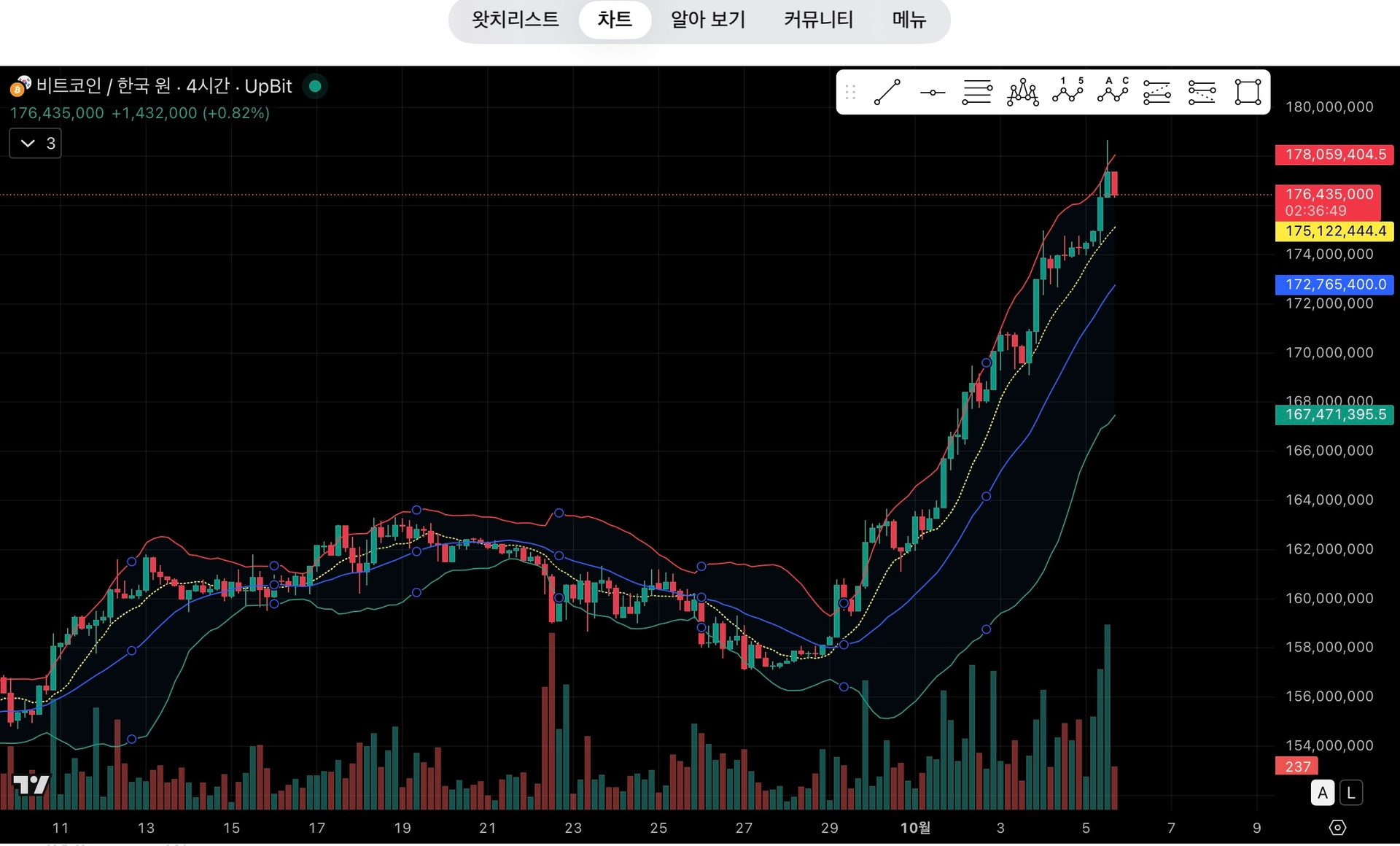Image resolution: width=1400 pixels, height=846 pixels.
Task: Open the 커뮤니티 tab
Action: pyautogui.click(x=818, y=20)
